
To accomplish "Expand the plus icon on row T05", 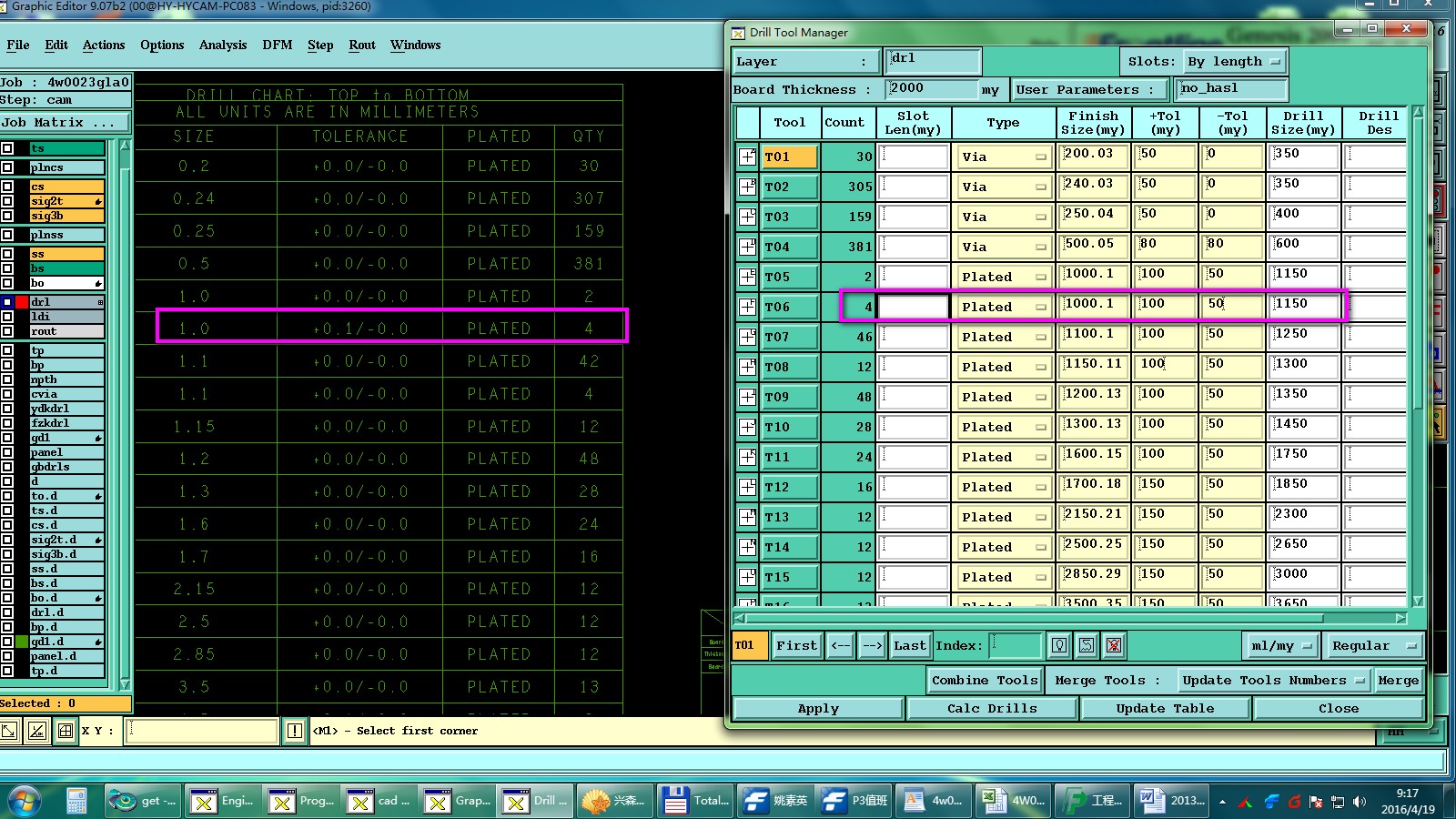I will (747, 277).
